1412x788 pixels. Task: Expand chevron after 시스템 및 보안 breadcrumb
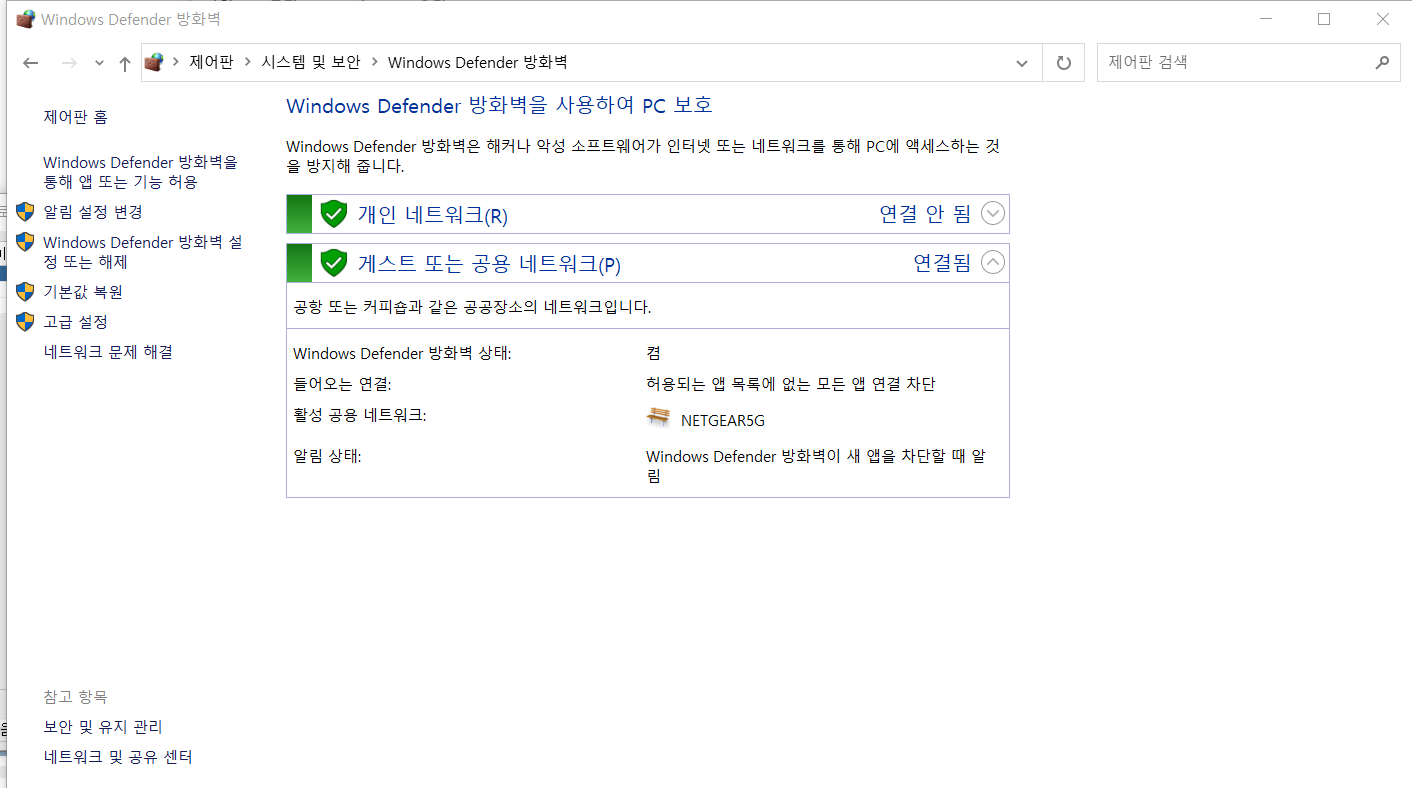coord(374,62)
